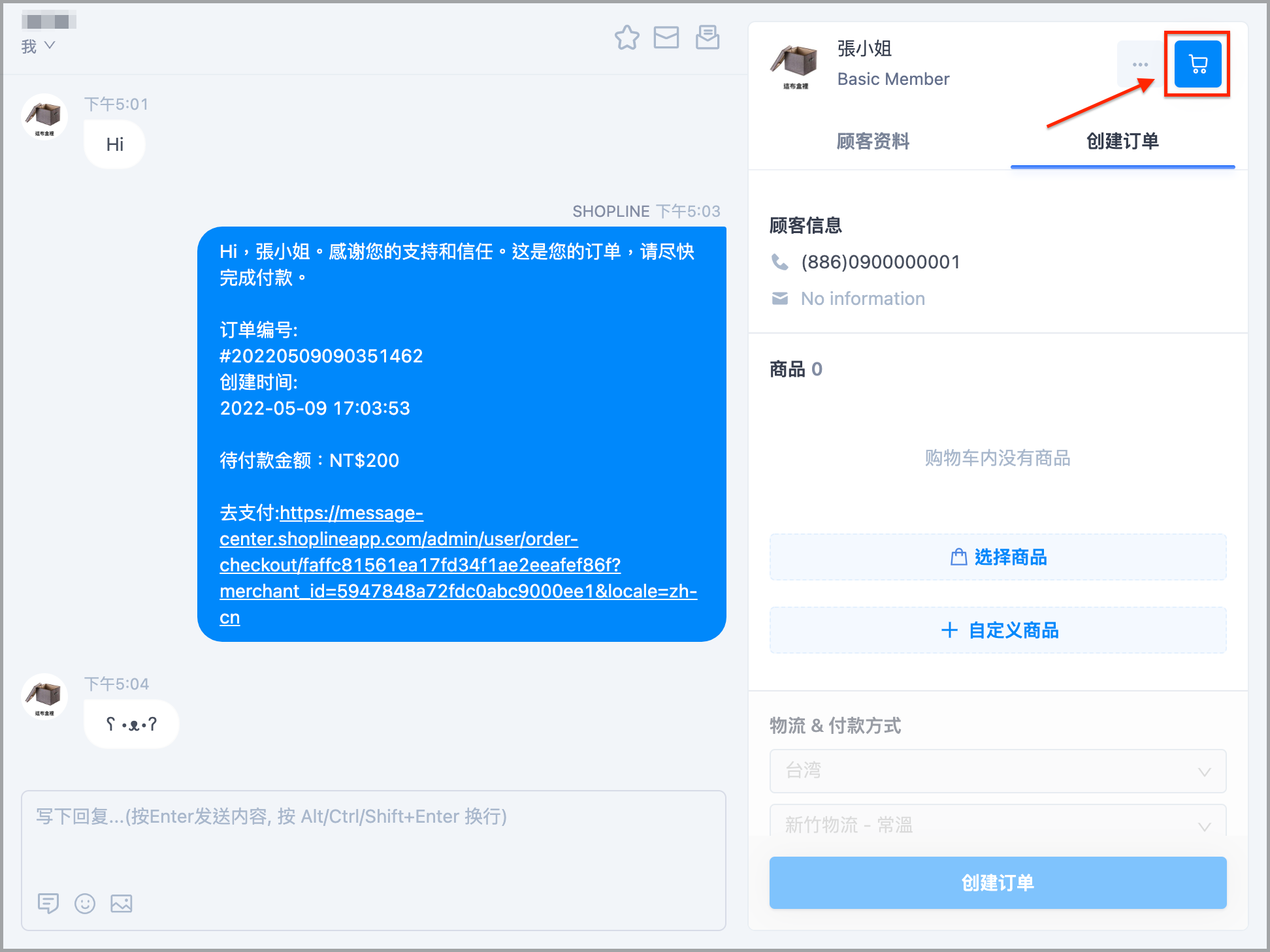Click 張小姐 customer avatar in side panel

pos(795,63)
